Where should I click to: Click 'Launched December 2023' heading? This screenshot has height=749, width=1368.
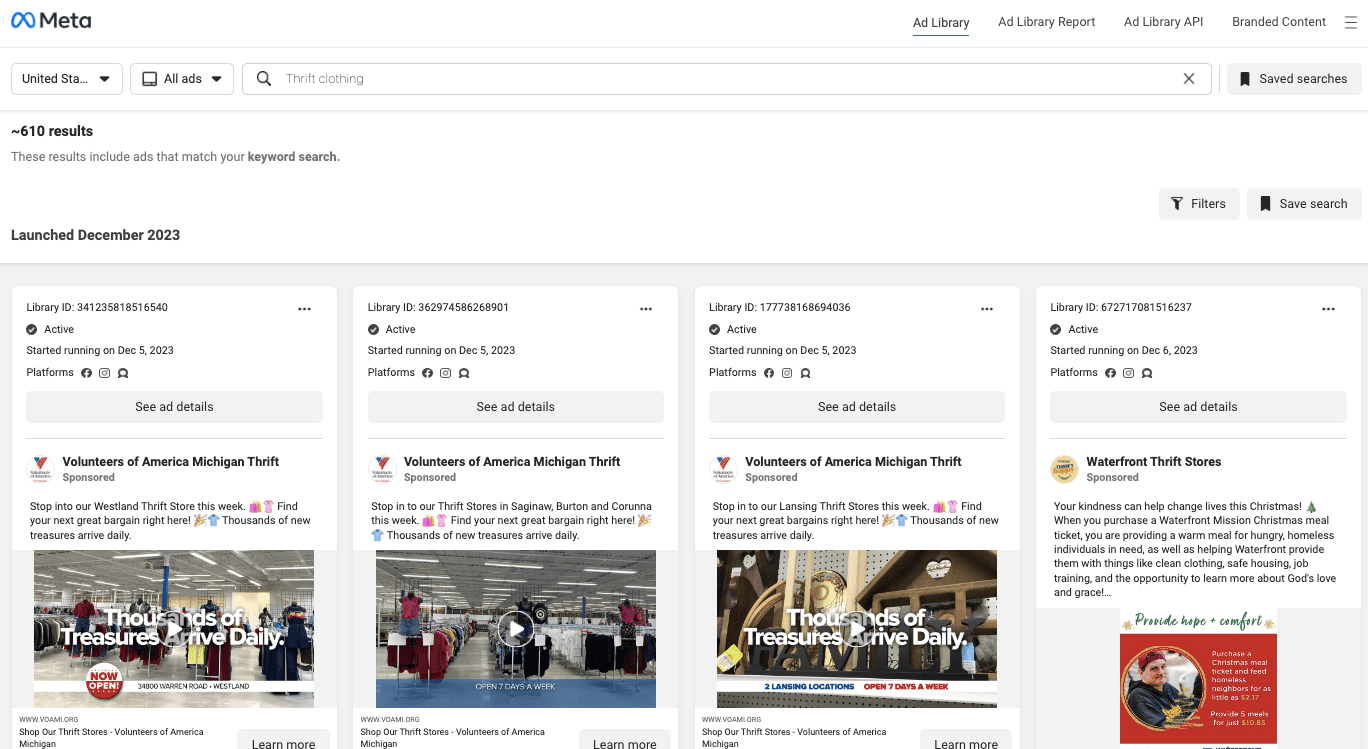(95, 235)
